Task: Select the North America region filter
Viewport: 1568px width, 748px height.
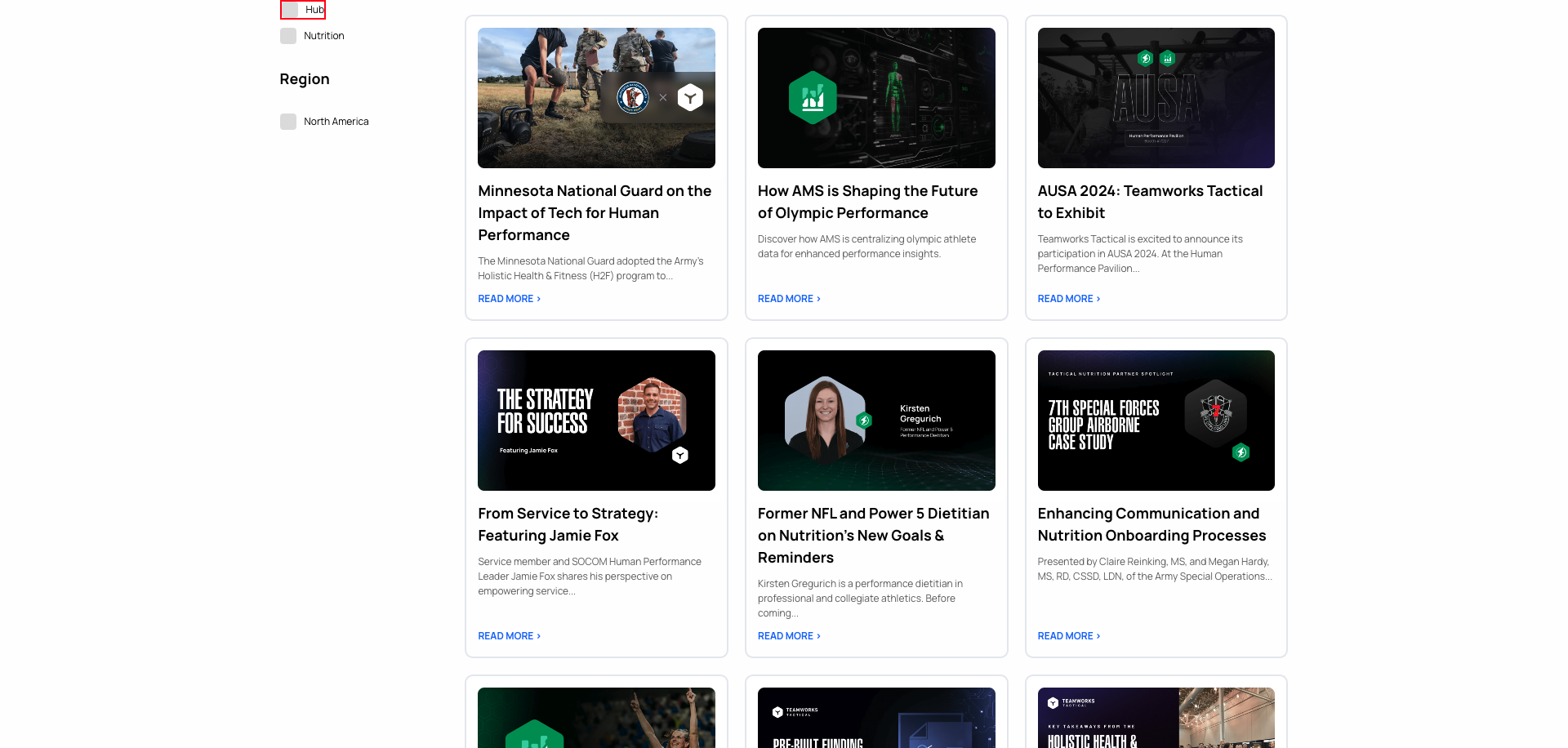Action: (x=288, y=121)
